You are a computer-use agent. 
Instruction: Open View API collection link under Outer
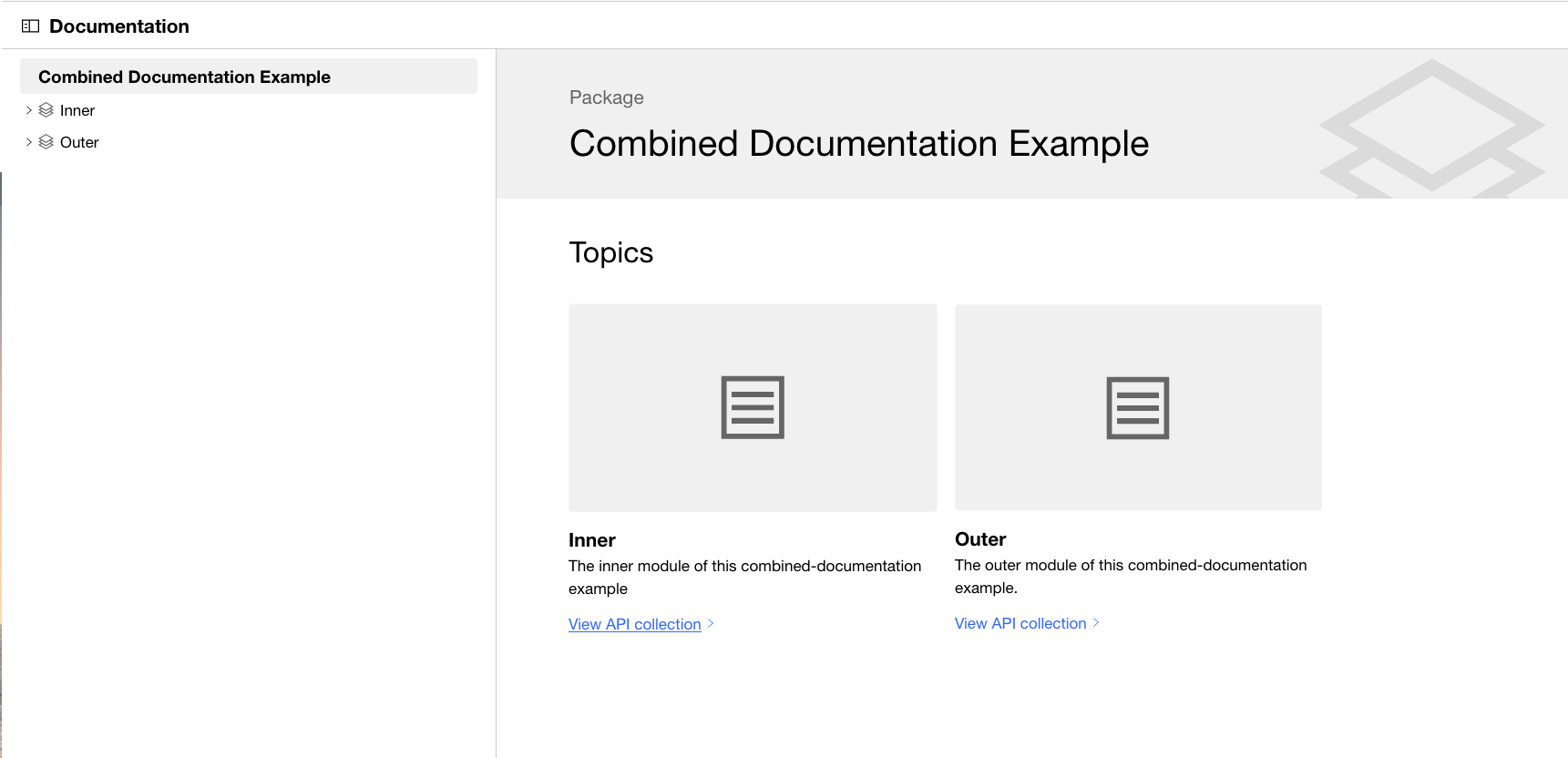1020,623
